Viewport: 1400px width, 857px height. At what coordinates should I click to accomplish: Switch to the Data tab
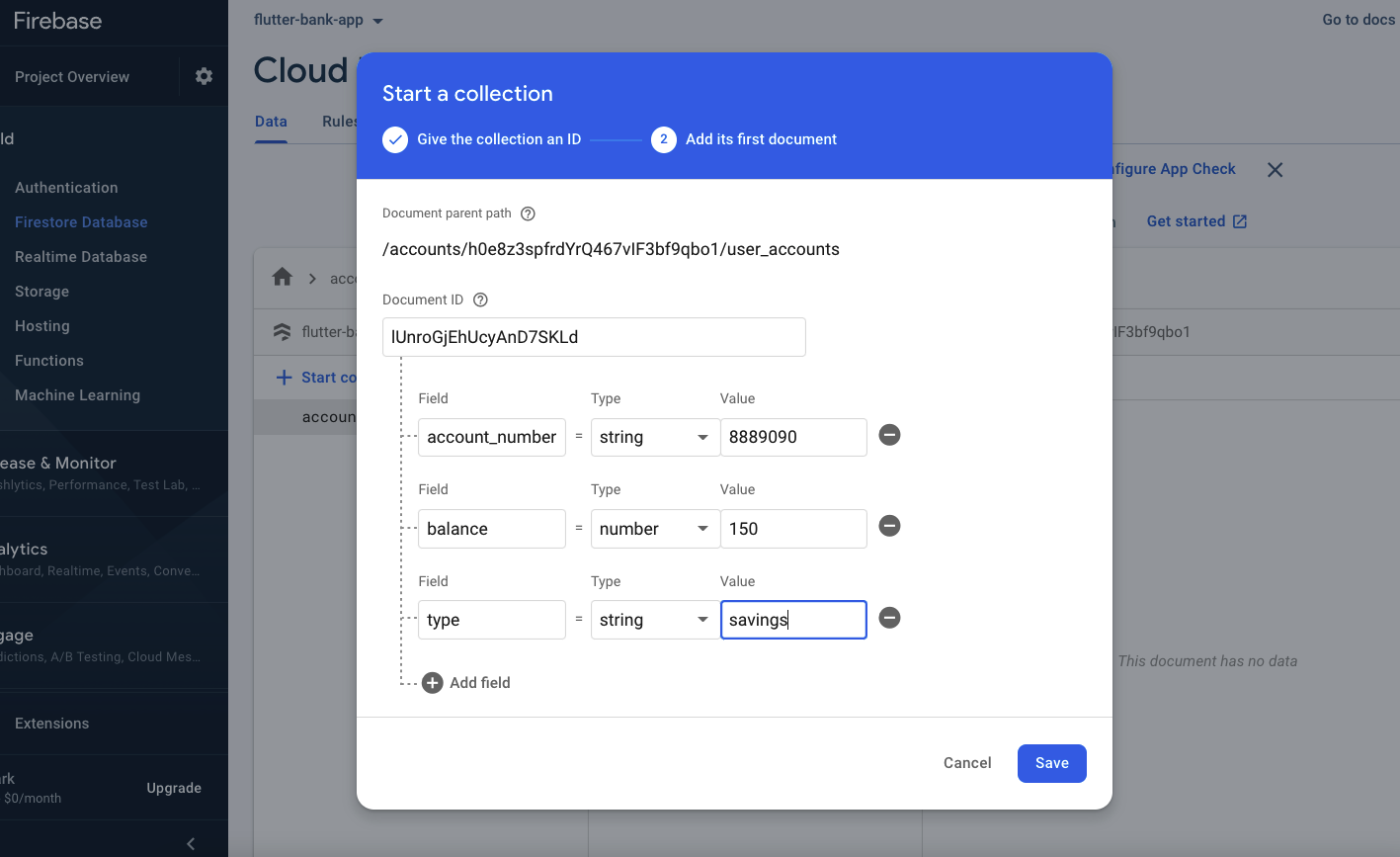click(271, 122)
